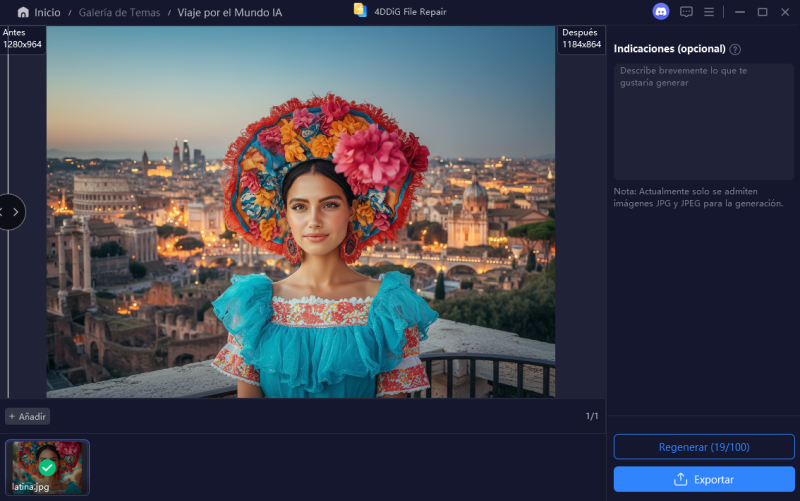Image resolution: width=800 pixels, height=501 pixels.
Task: Click the before/after comparison slider handle
Action: click(x=11, y=212)
